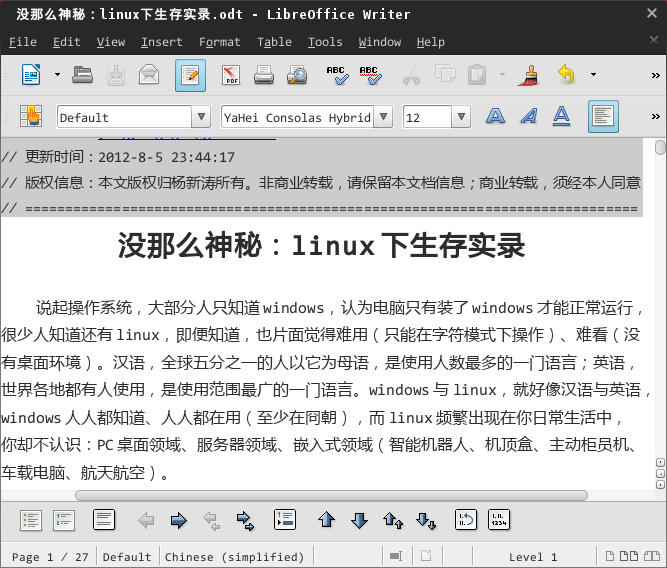Open a file using the Open icon
667x568 pixels.
83,75
